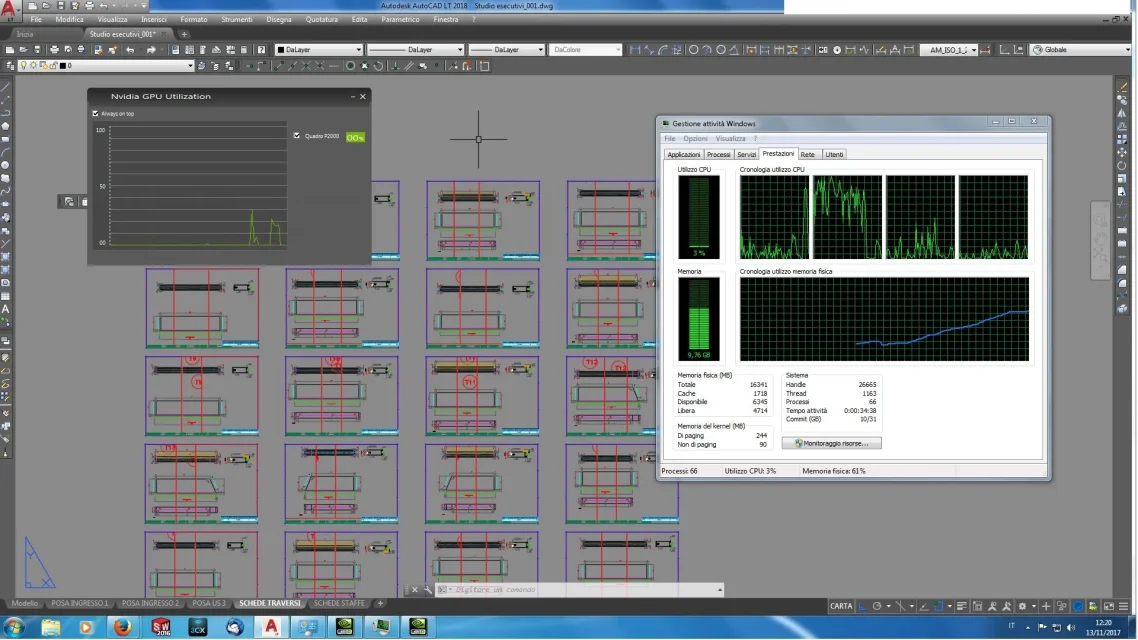This screenshot has height=640, width=1138.
Task: Uncheck the Quadro P2000 checkbox
Action: tap(297, 136)
